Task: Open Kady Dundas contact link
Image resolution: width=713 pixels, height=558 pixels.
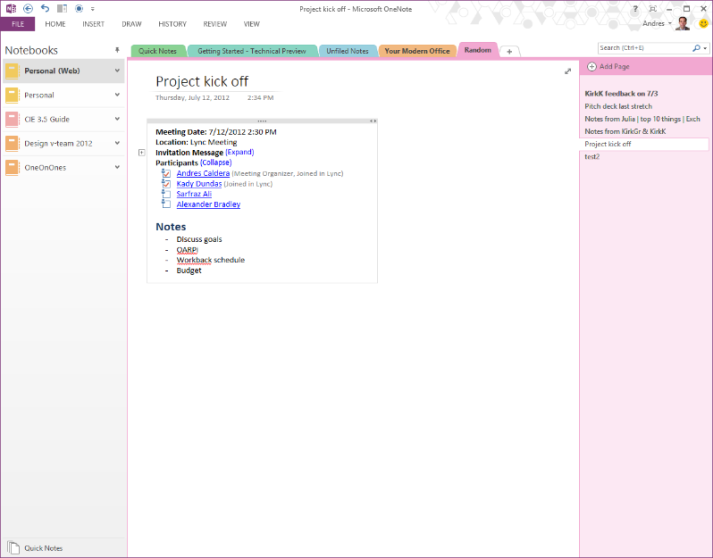Action: 199,184
